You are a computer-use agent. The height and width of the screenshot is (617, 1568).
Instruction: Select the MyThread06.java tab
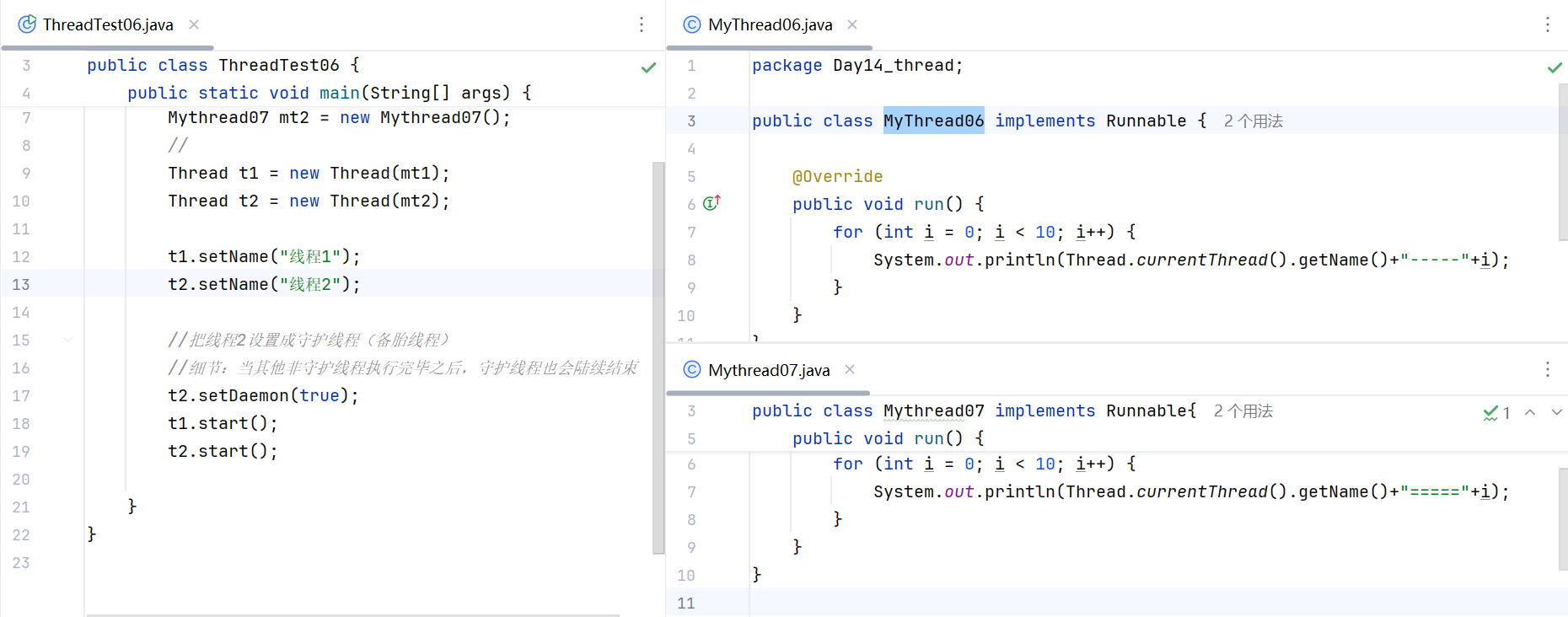(x=770, y=24)
